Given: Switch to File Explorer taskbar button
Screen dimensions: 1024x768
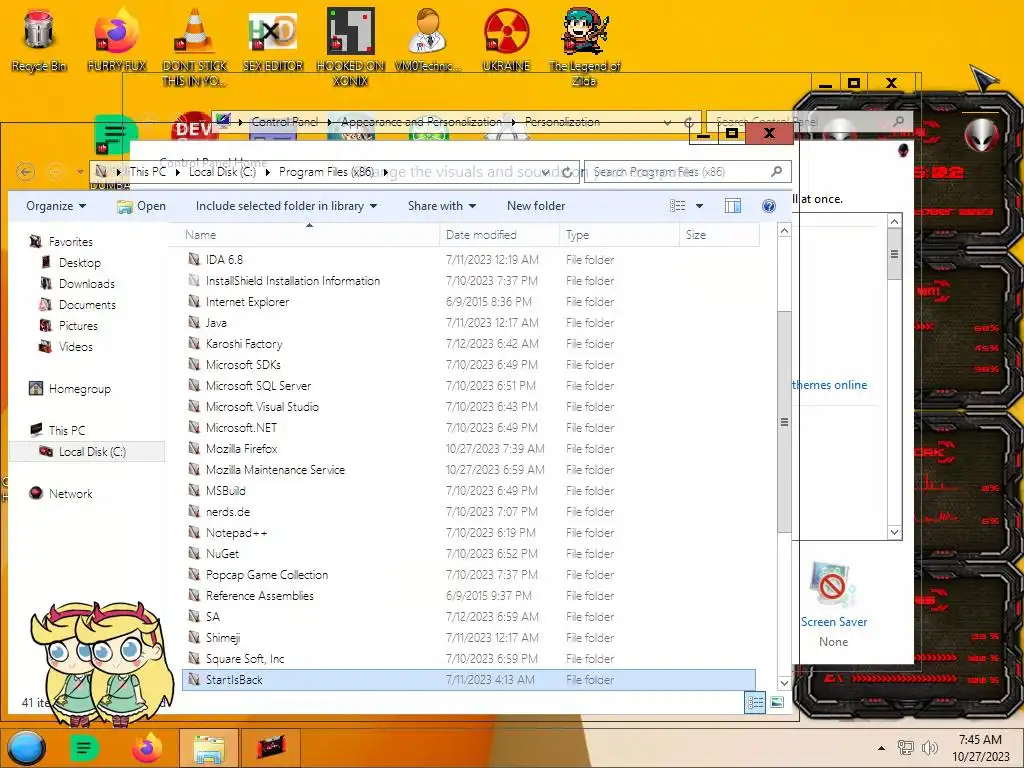Looking at the screenshot, I should (209, 748).
